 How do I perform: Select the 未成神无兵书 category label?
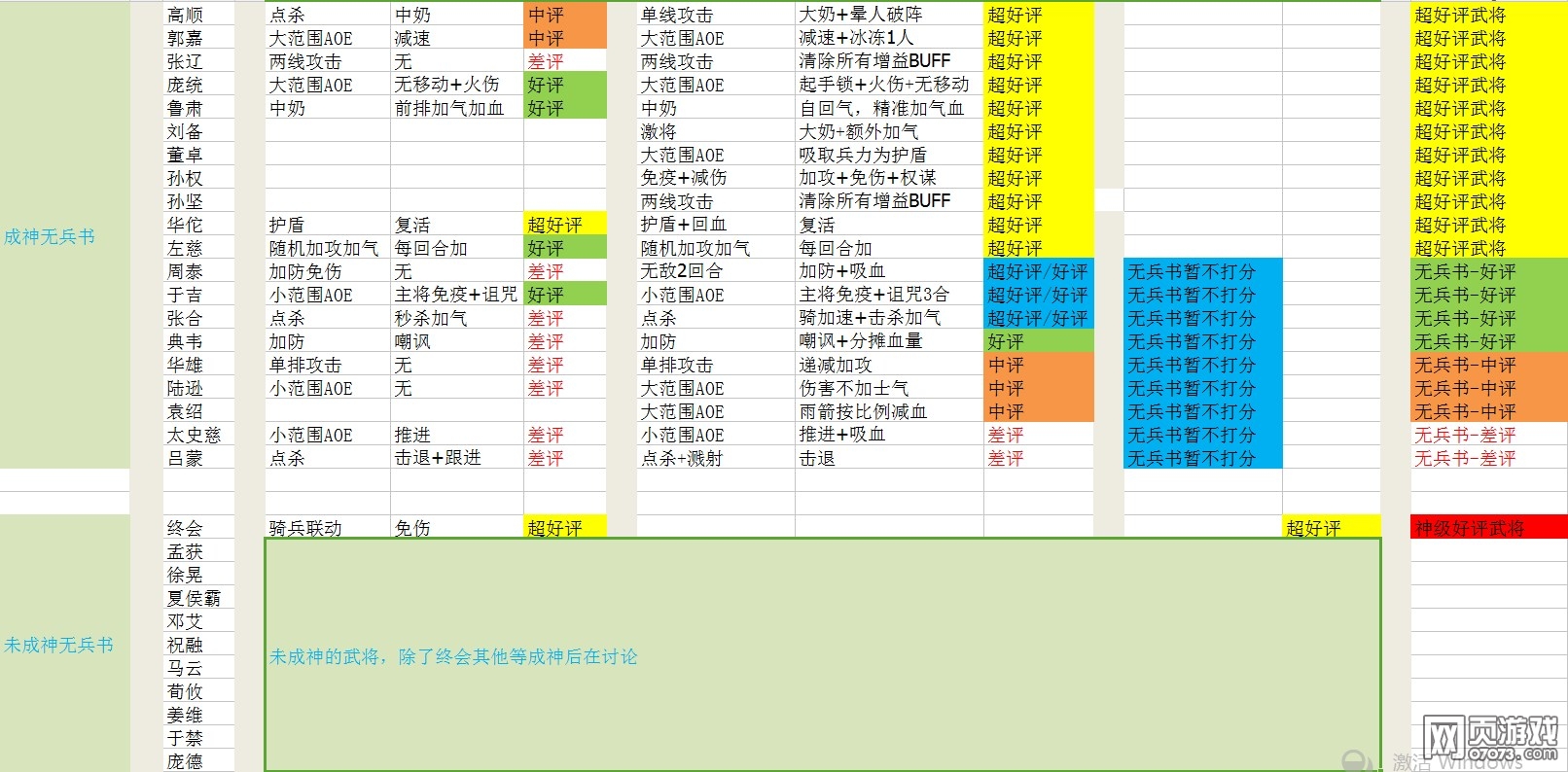tap(58, 645)
